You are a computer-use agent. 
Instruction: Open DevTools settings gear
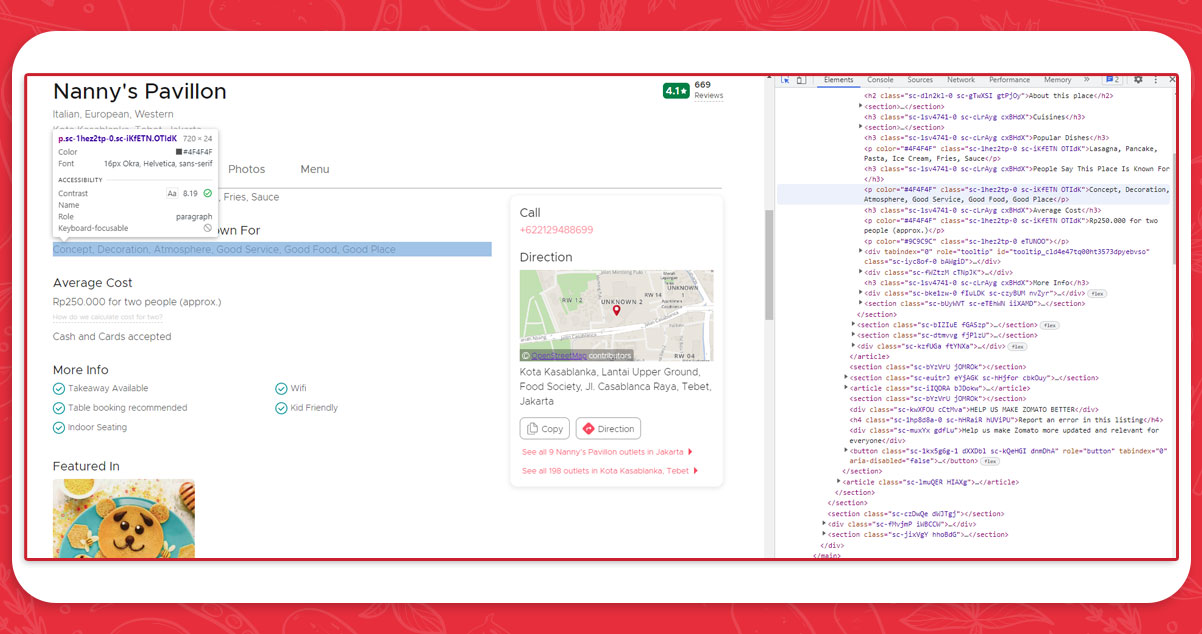point(1138,80)
